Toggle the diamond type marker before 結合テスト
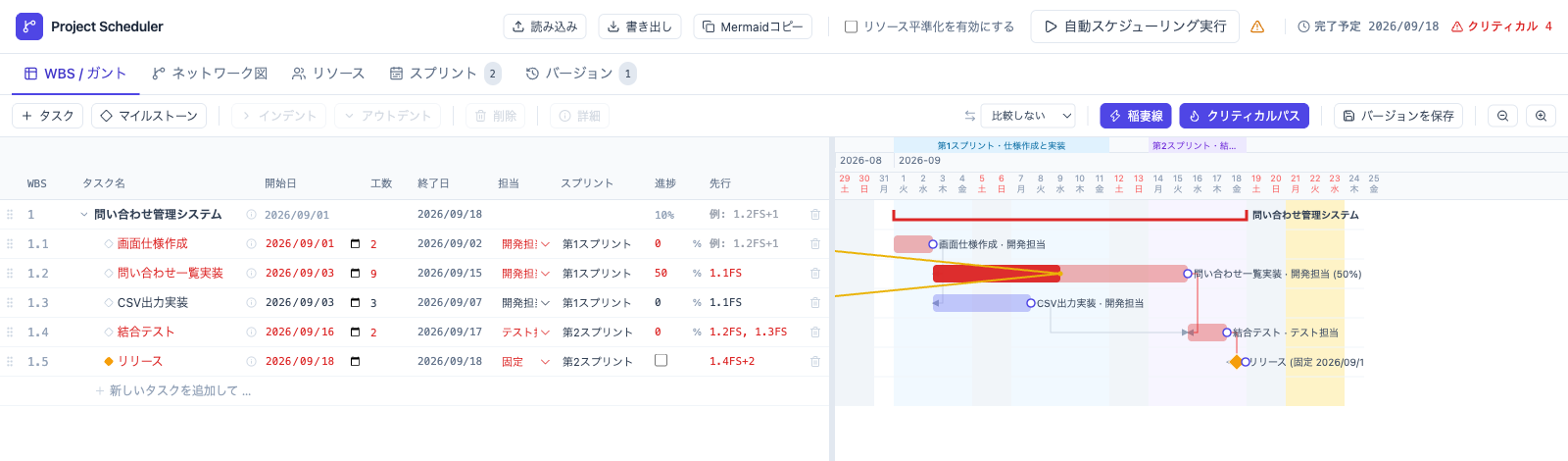Viewport: 1568px width, 461px height. pyautogui.click(x=109, y=333)
